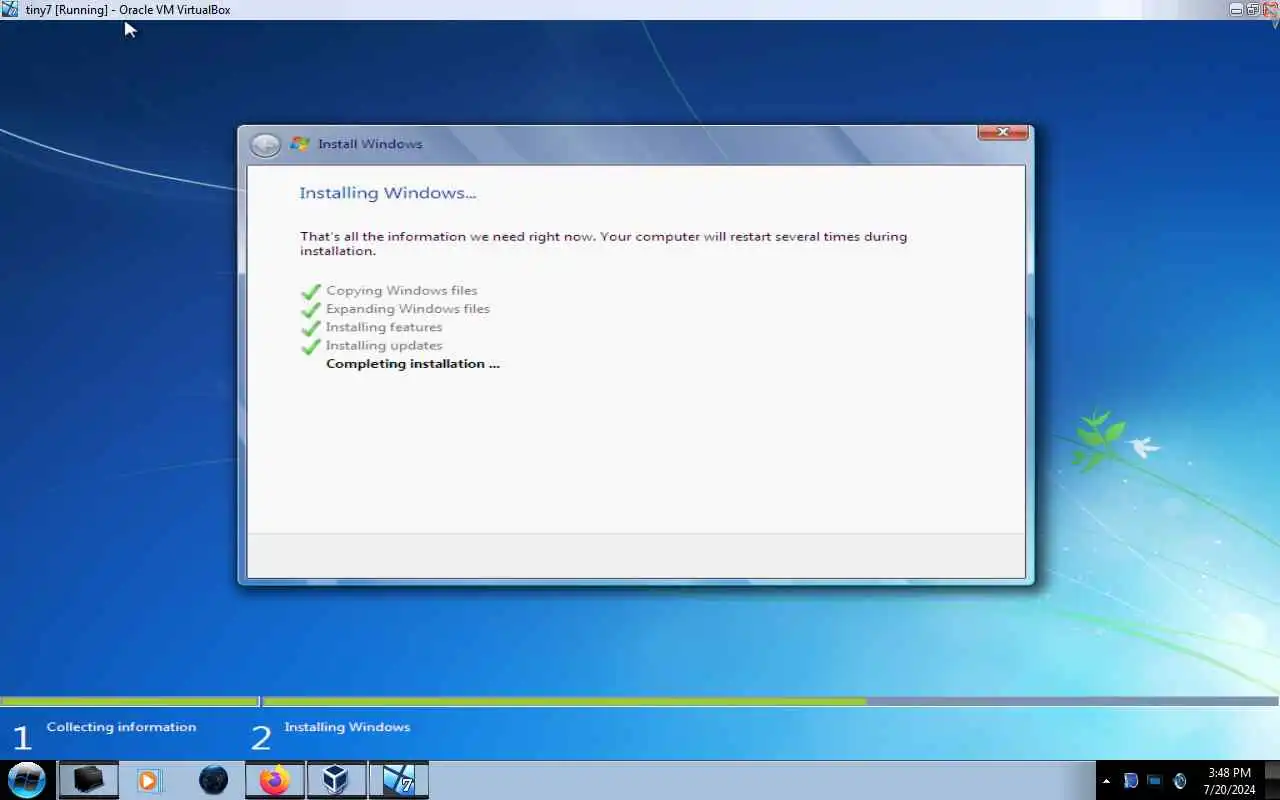Click 'Install Windows' dialog title text

[x=370, y=144]
